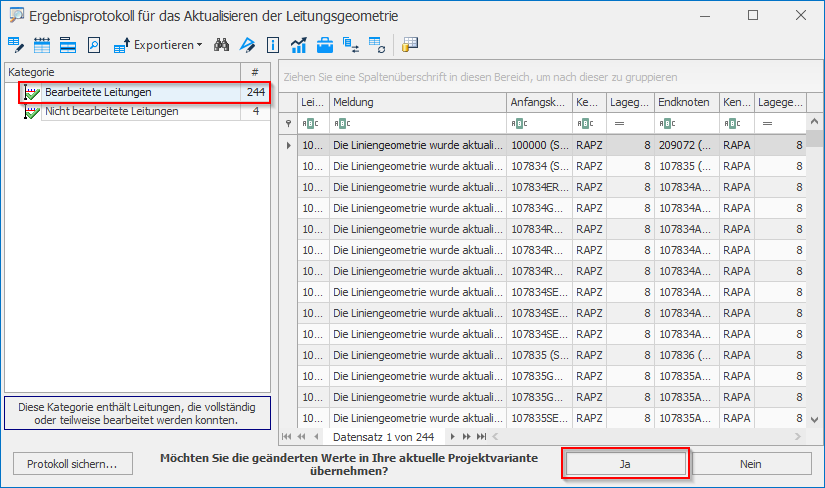Click the binoculars search icon
This screenshot has height=488, width=825.
click(x=222, y=45)
